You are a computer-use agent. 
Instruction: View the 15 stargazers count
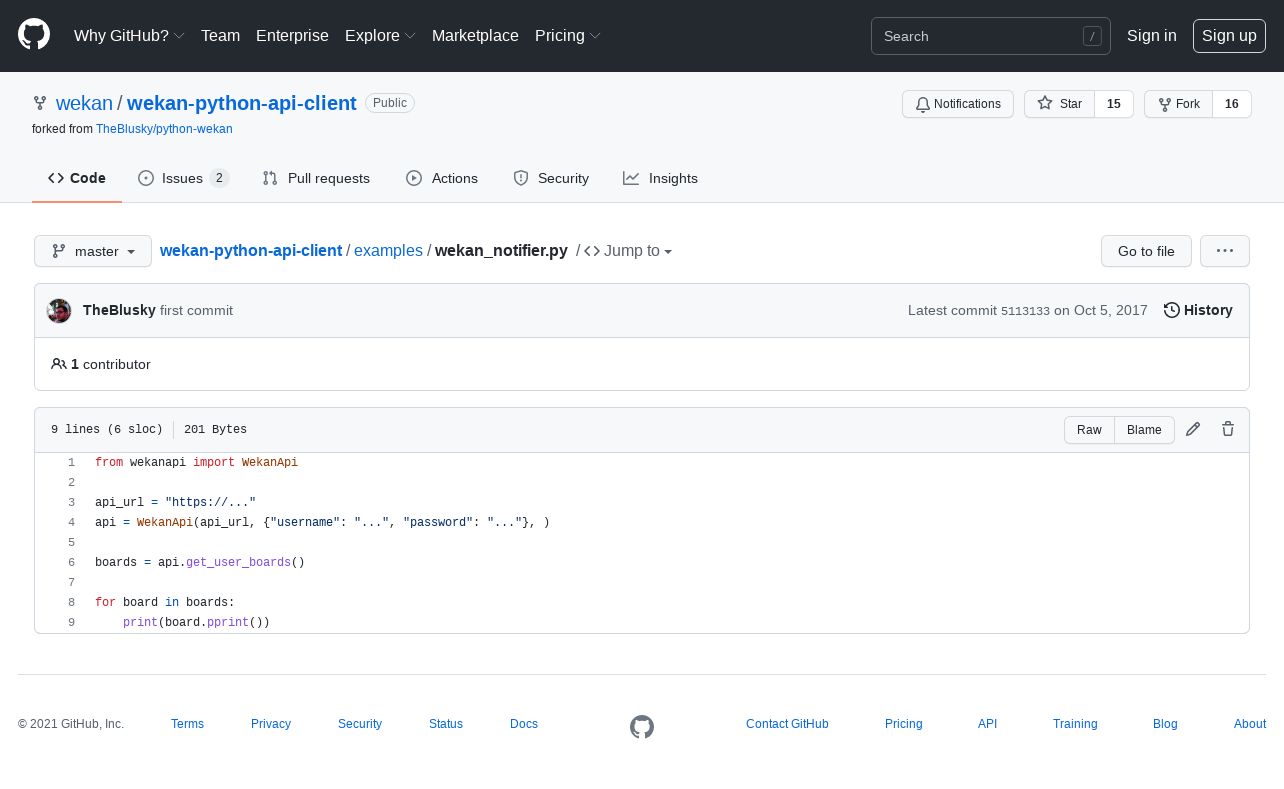pos(1114,104)
